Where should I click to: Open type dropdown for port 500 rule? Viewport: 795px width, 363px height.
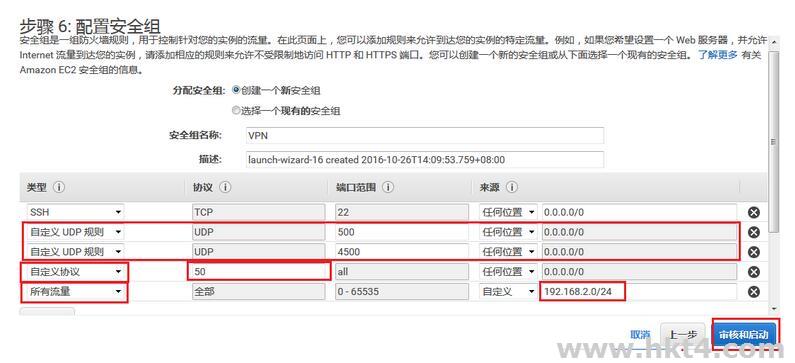75,232
